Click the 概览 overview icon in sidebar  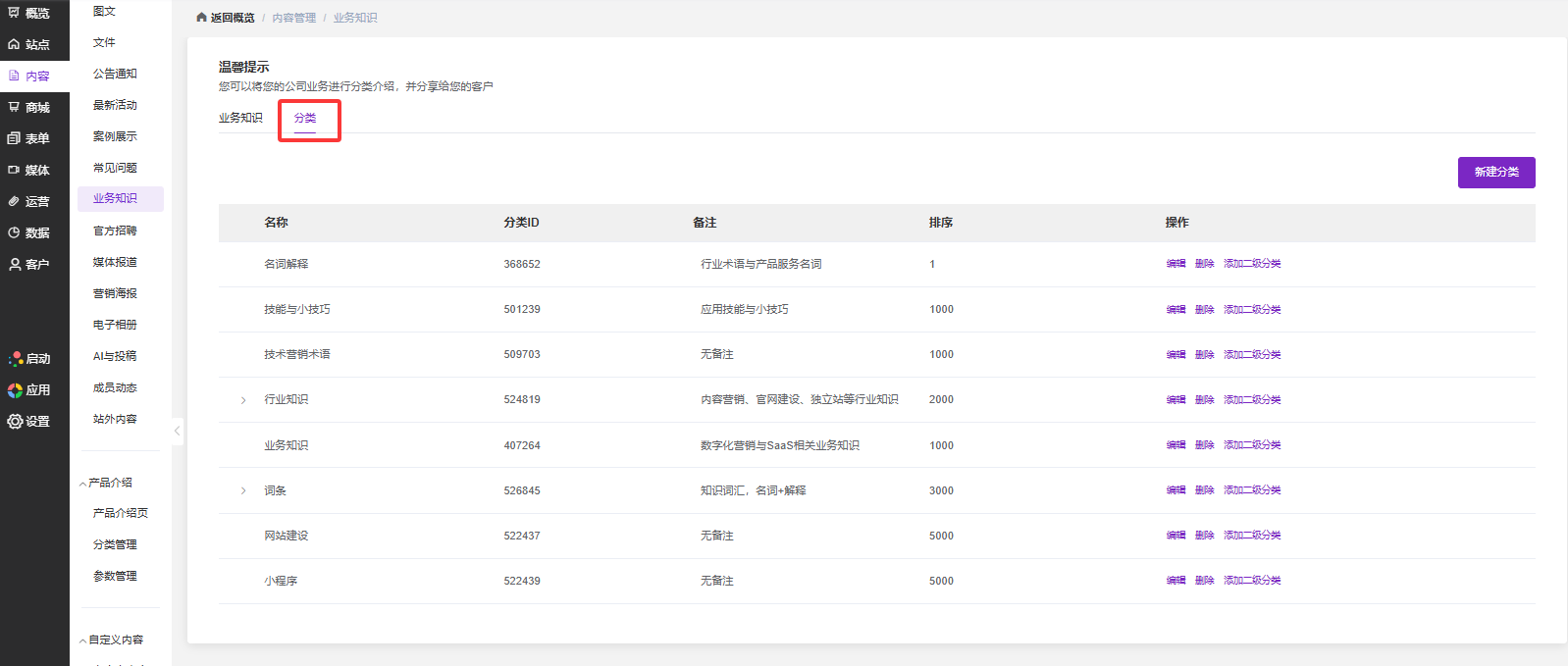[x=14, y=13]
